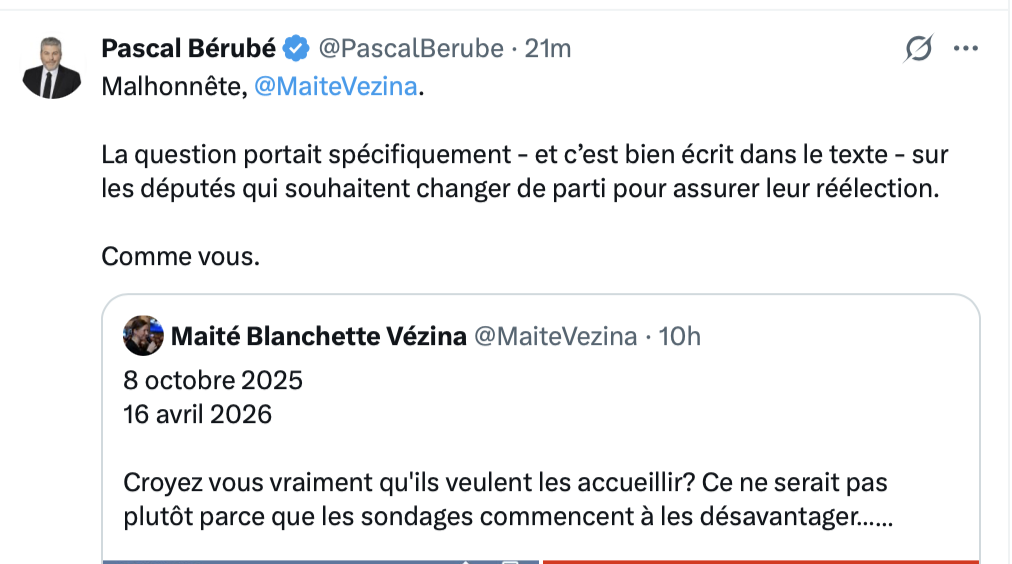Click the word Malhonnête in the post
The height and width of the screenshot is (564, 1012).
pyautogui.click(x=171, y=87)
